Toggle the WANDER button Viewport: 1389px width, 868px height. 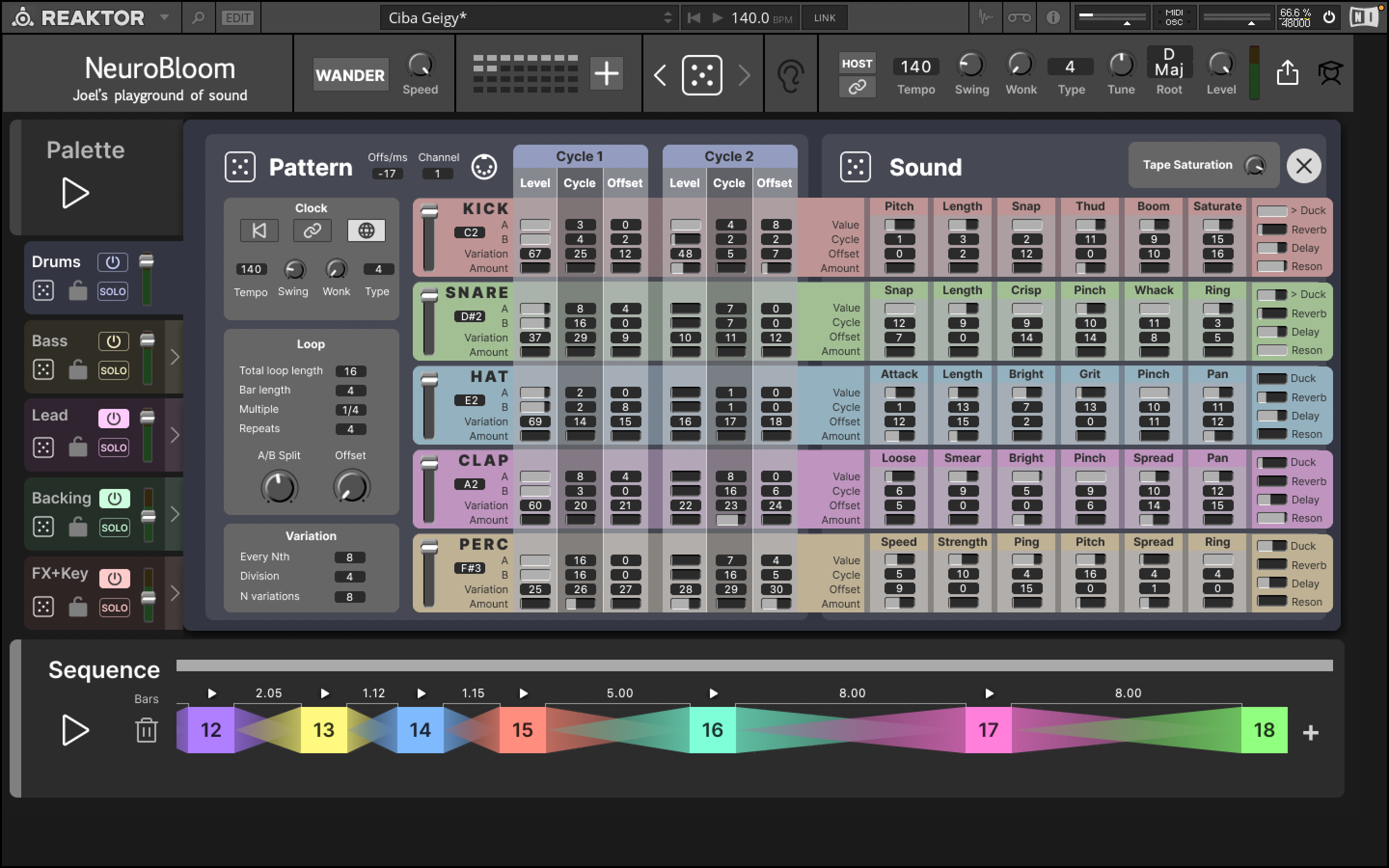[x=350, y=75]
